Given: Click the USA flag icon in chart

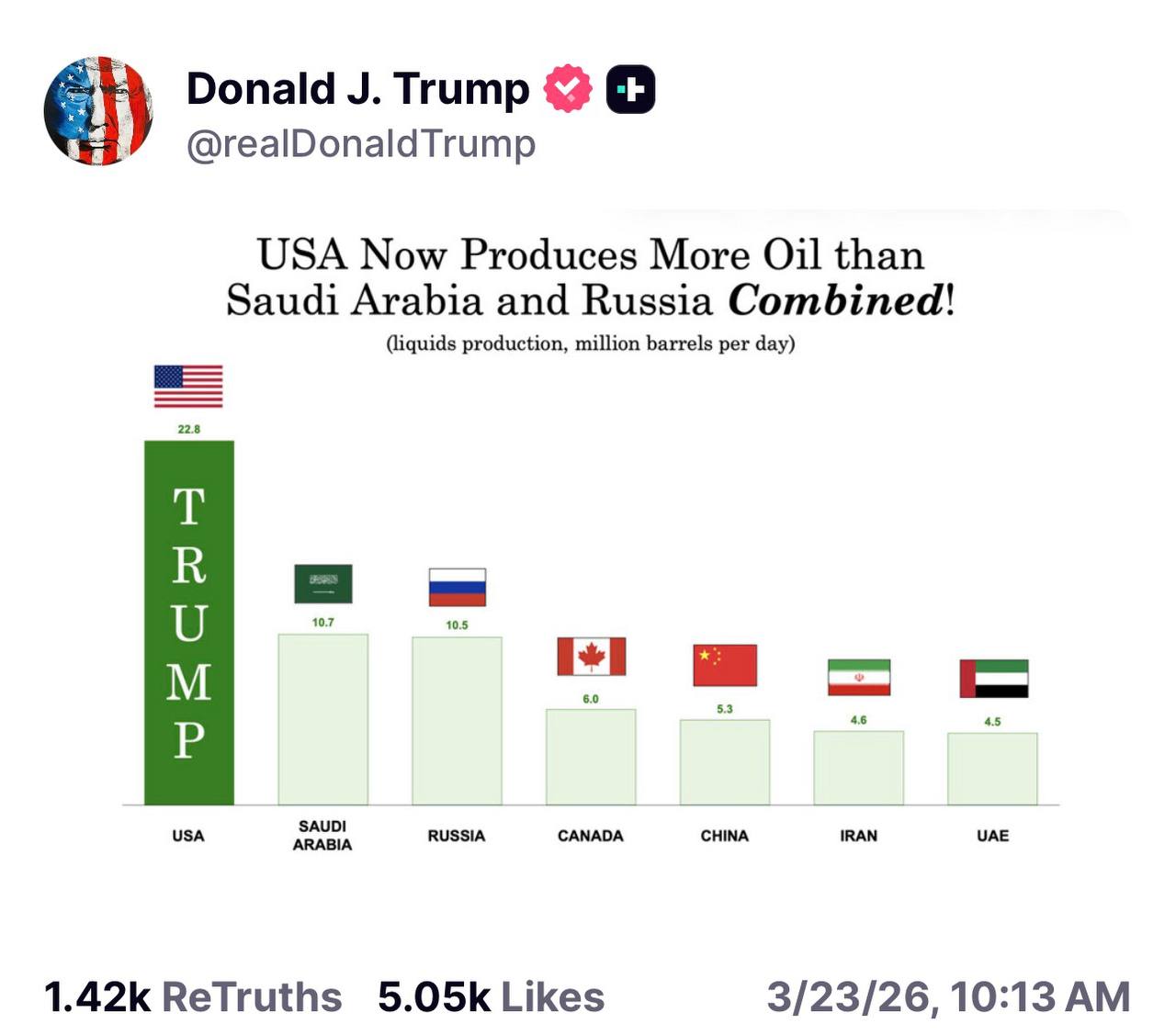Looking at the screenshot, I should 188,387.
